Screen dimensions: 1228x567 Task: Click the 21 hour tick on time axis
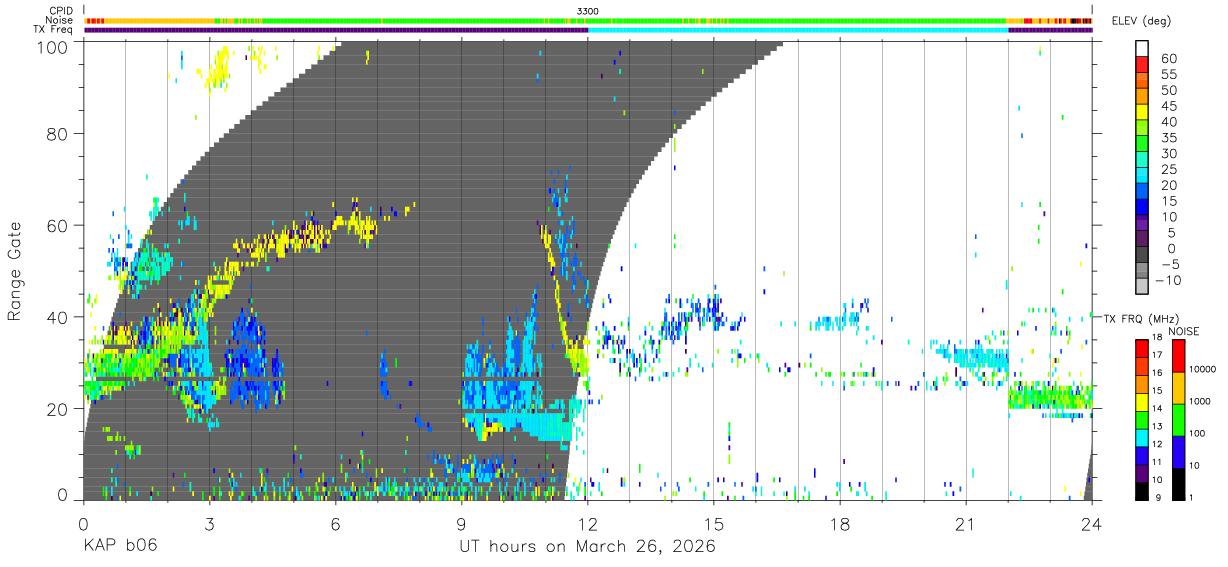(x=966, y=524)
